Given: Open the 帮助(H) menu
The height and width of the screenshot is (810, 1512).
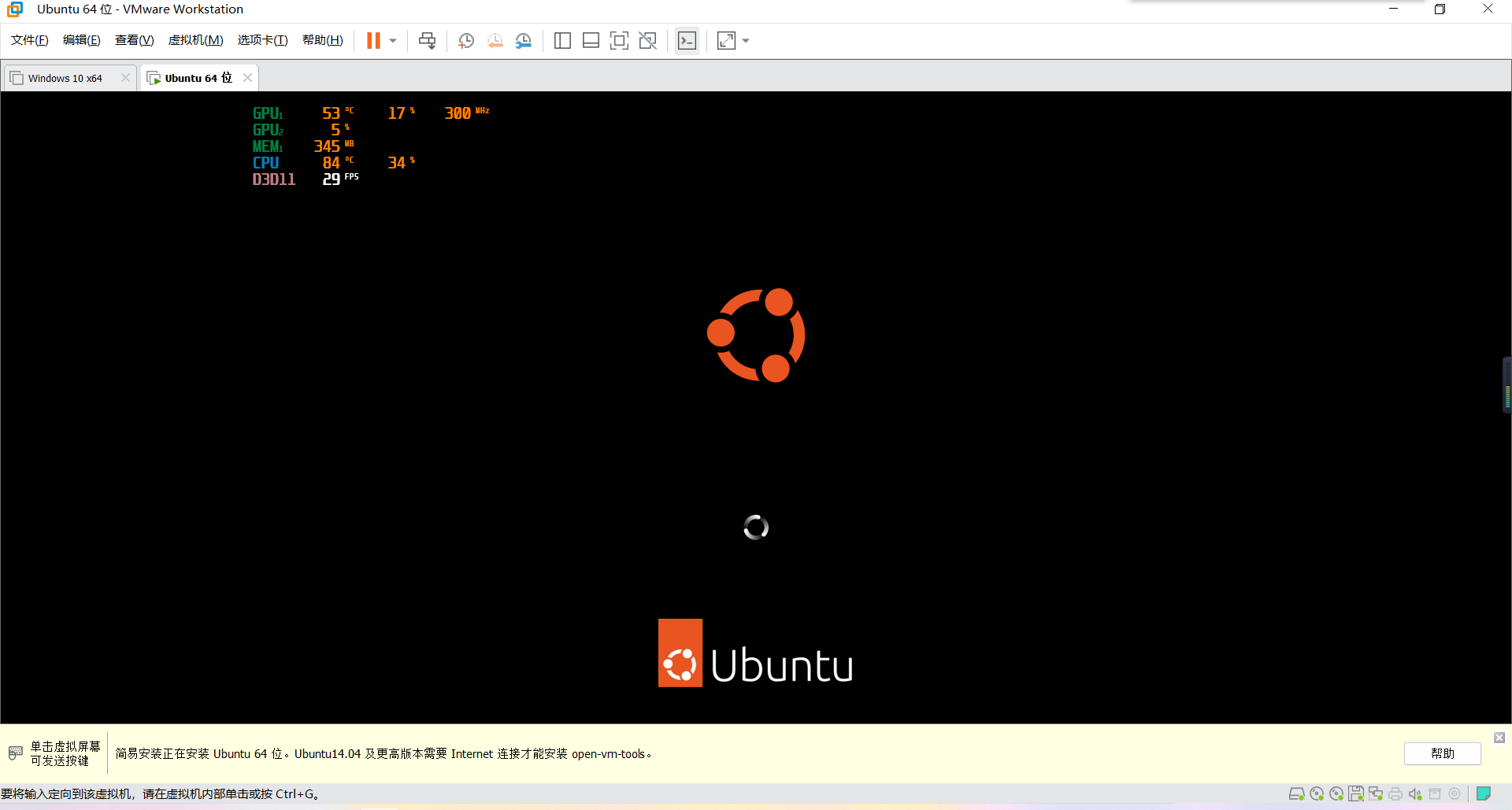Looking at the screenshot, I should (323, 40).
